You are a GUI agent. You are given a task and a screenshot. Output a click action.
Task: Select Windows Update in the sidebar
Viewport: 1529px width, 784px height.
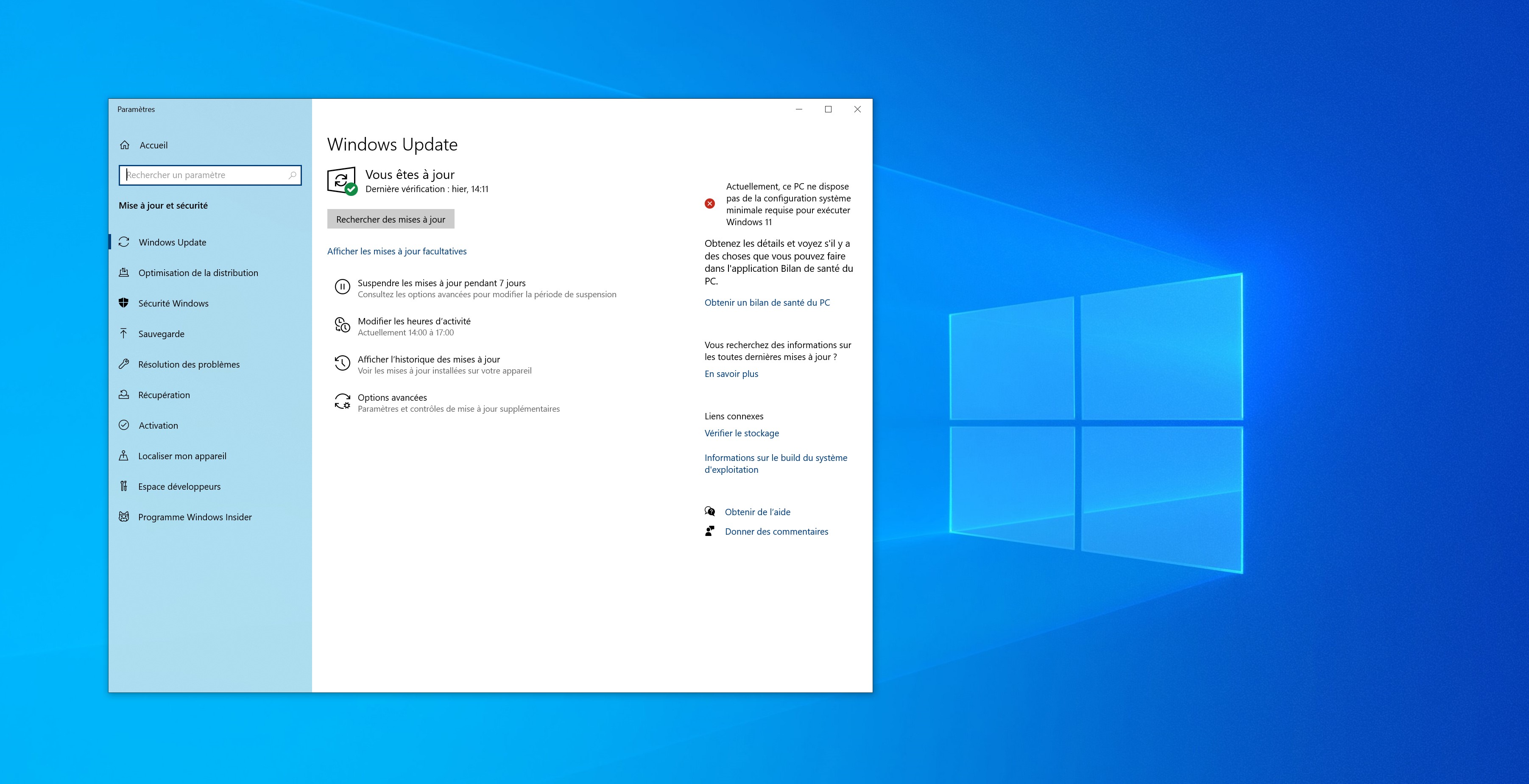click(x=172, y=242)
